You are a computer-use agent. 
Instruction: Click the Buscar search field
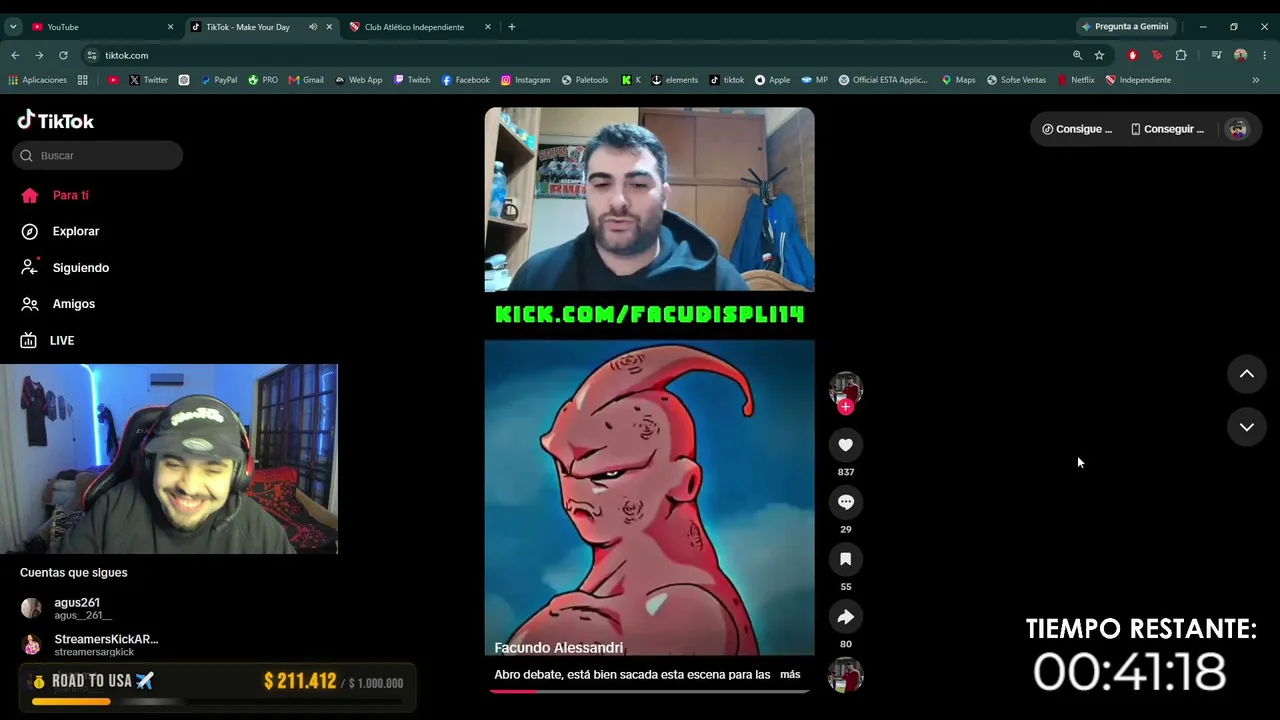98,155
